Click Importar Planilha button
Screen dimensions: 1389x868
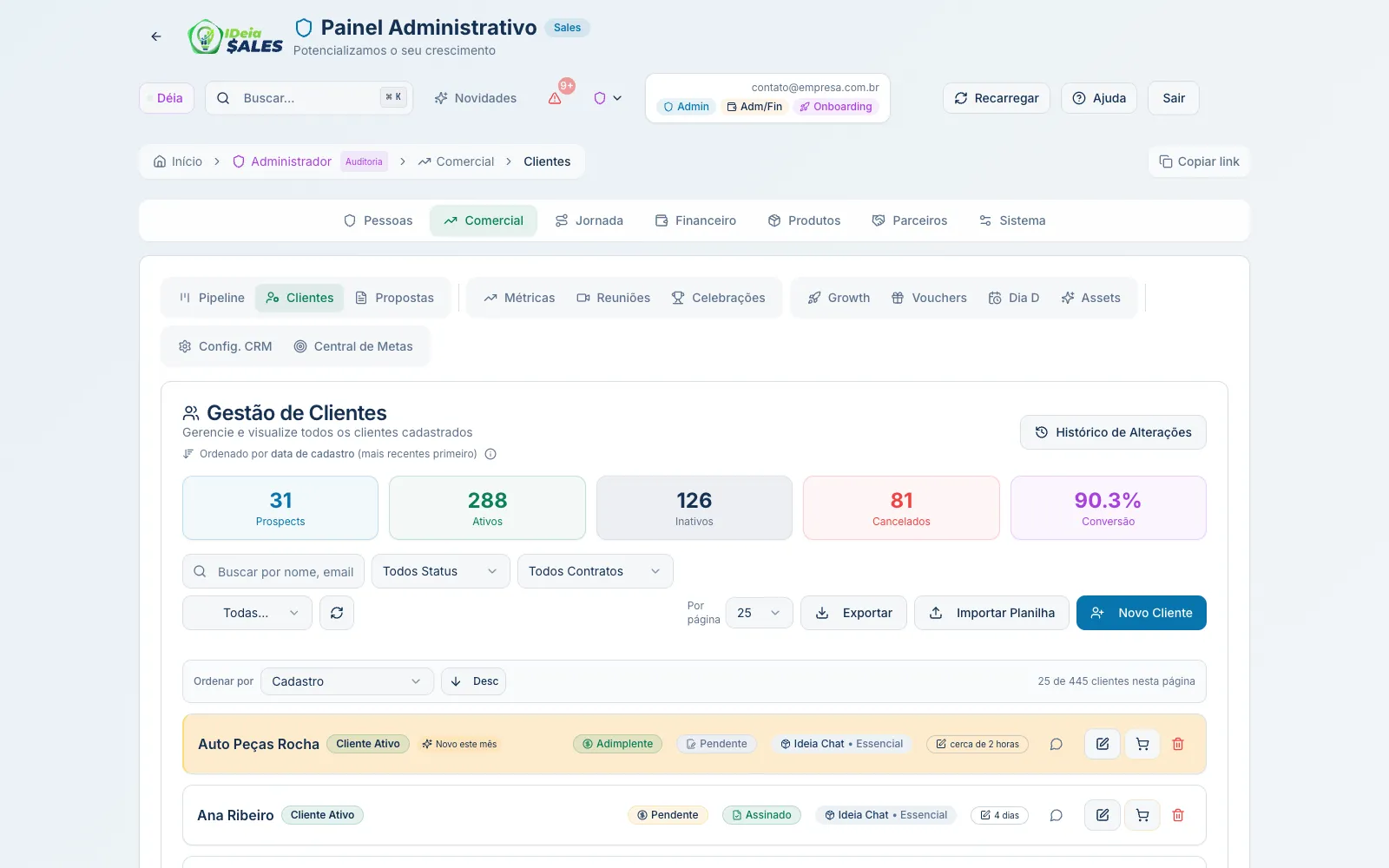click(991, 613)
